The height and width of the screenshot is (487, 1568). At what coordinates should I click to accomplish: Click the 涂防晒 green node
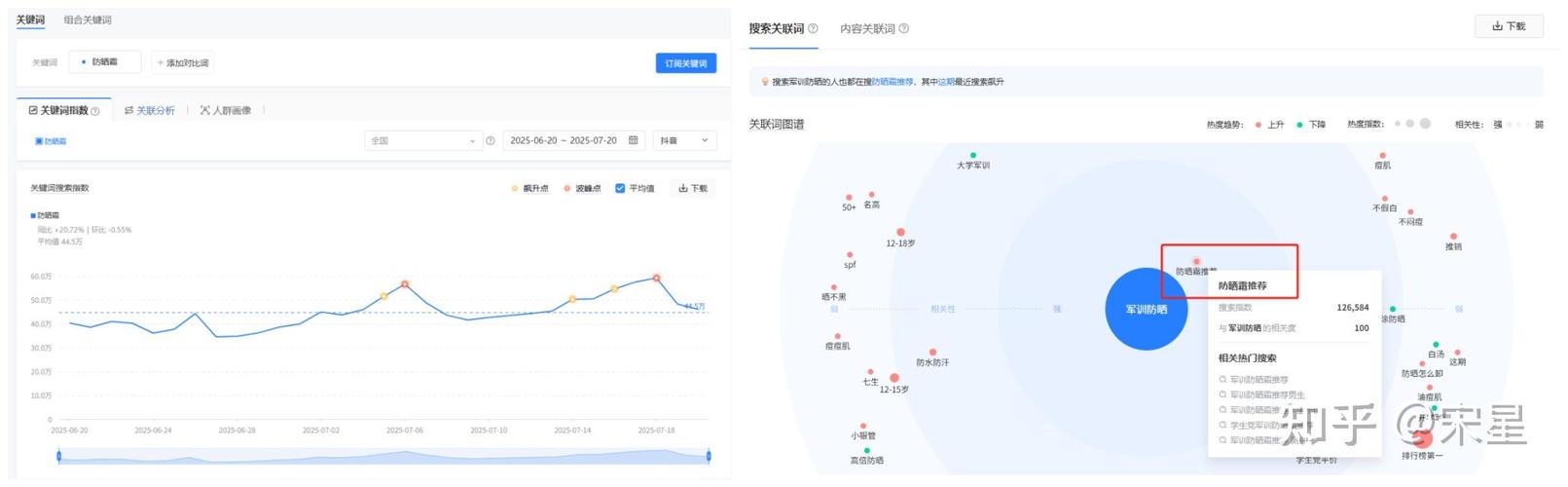[x=1393, y=309]
